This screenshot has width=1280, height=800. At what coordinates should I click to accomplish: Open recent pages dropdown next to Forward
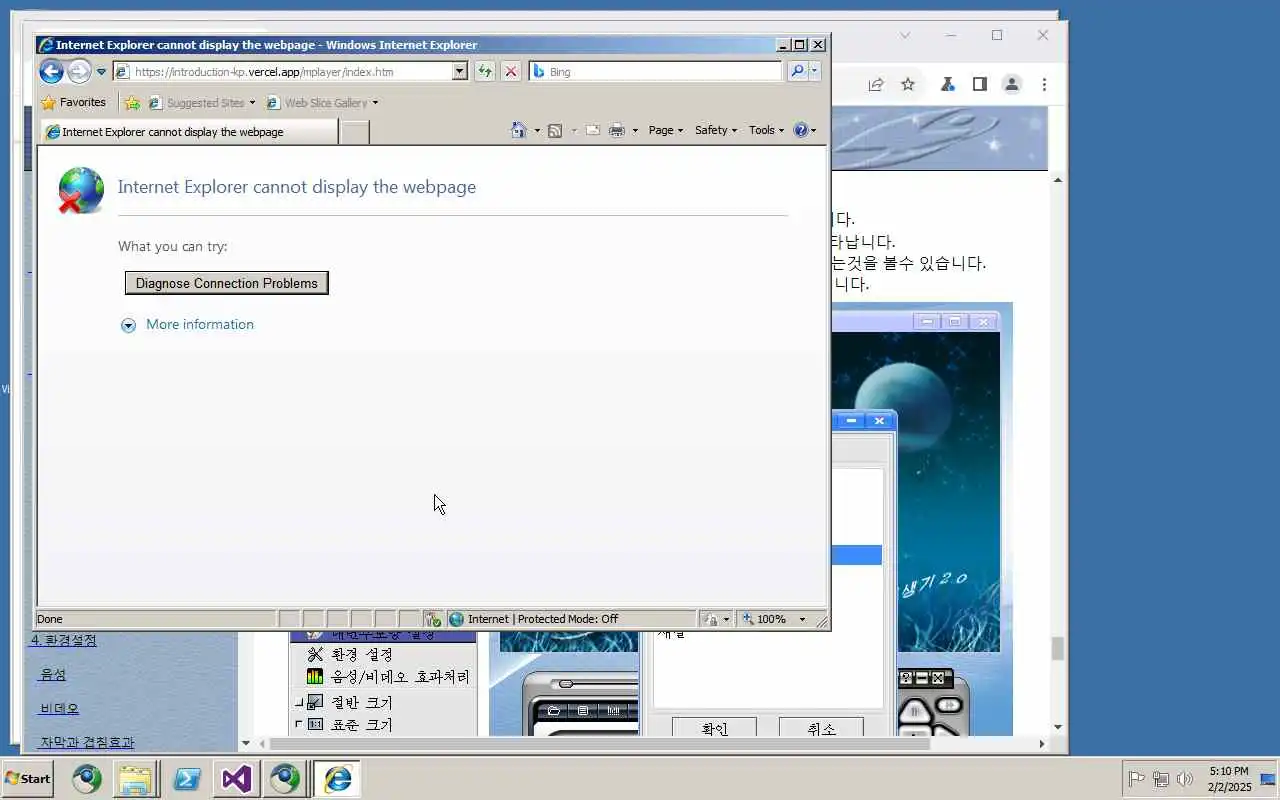[101, 72]
